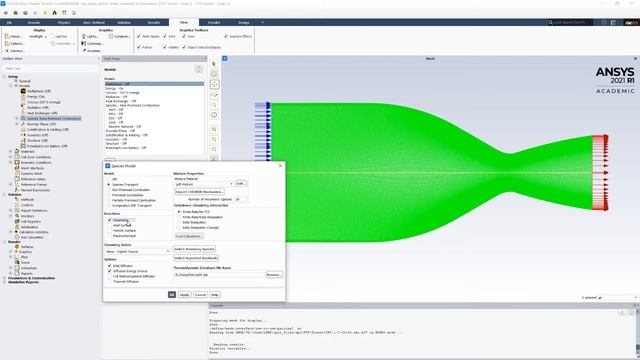
Task: Click the Task Page options icon beside Models heading
Action: tap(199, 69)
